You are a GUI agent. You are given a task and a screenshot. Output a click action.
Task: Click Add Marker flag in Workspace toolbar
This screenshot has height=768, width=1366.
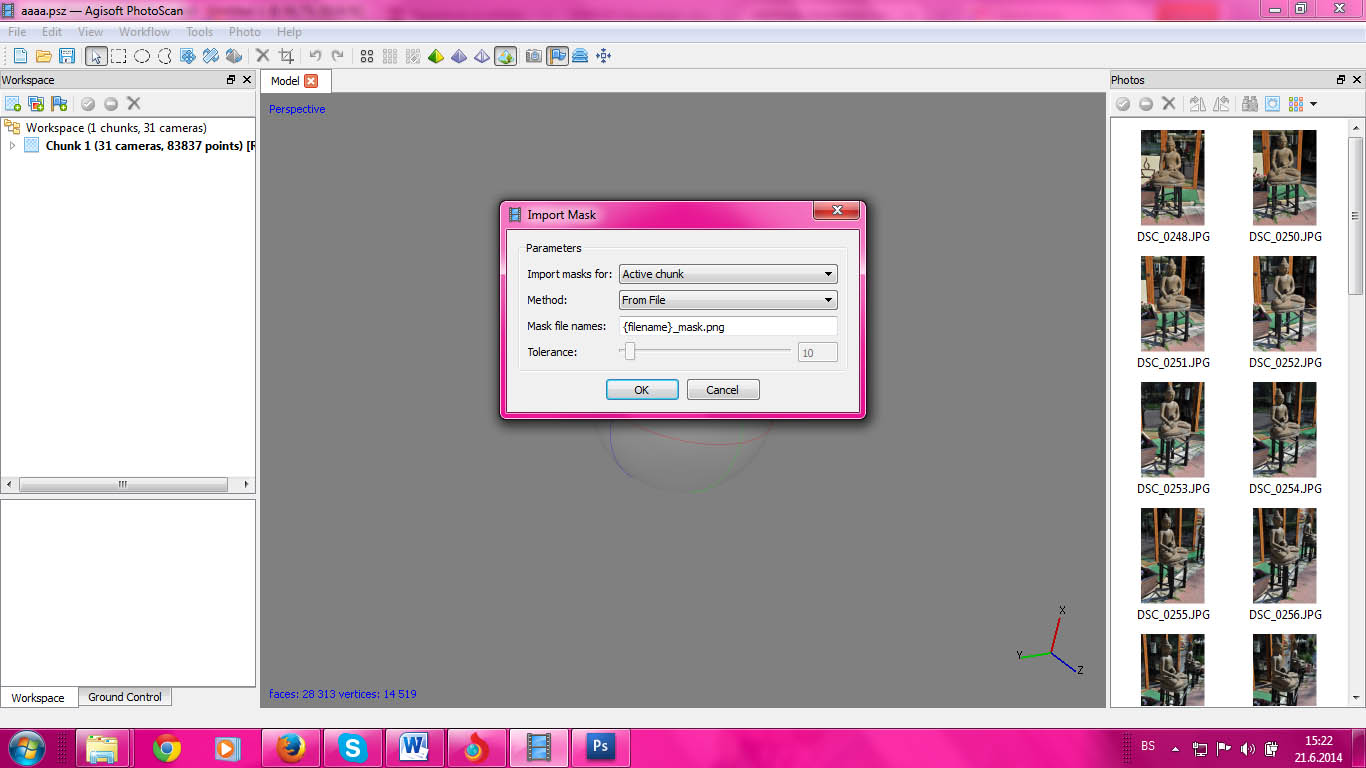pyautogui.click(x=59, y=103)
